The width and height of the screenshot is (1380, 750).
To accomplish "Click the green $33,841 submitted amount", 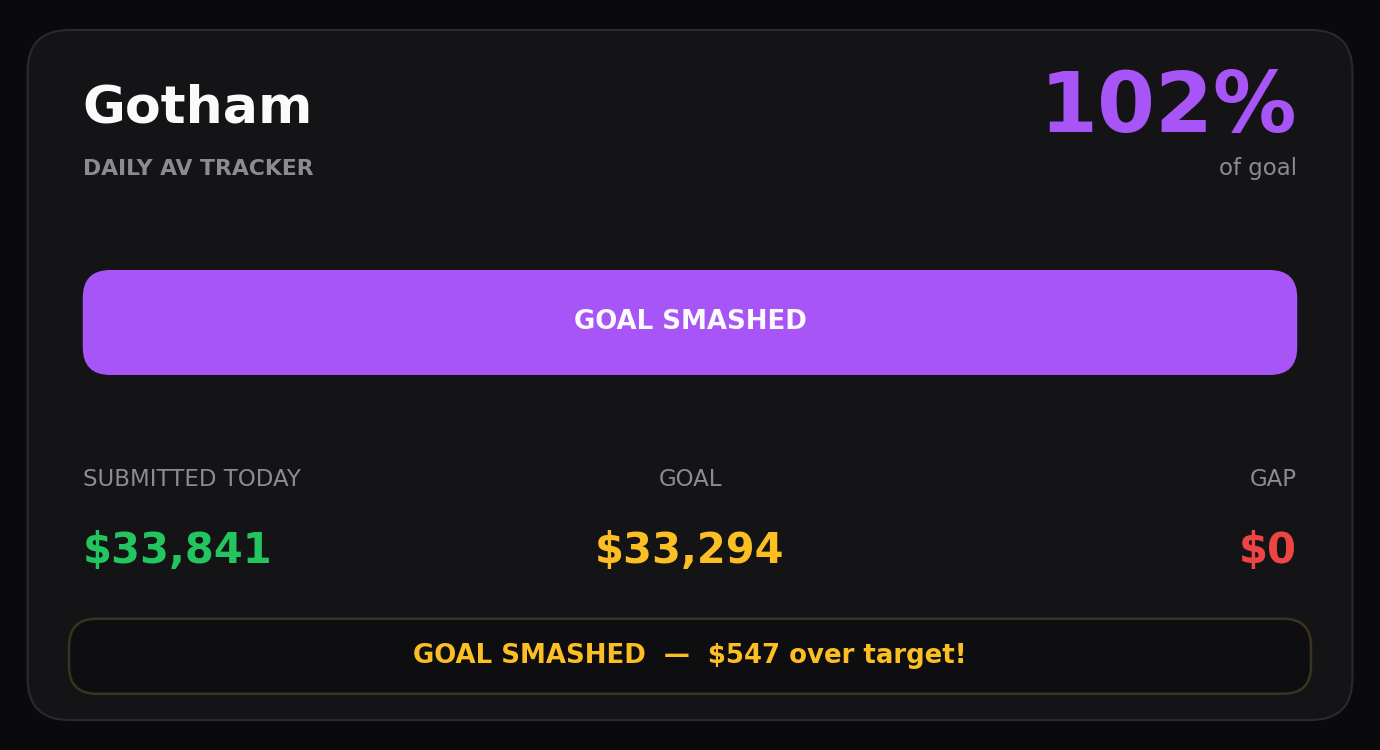I will (177, 550).
